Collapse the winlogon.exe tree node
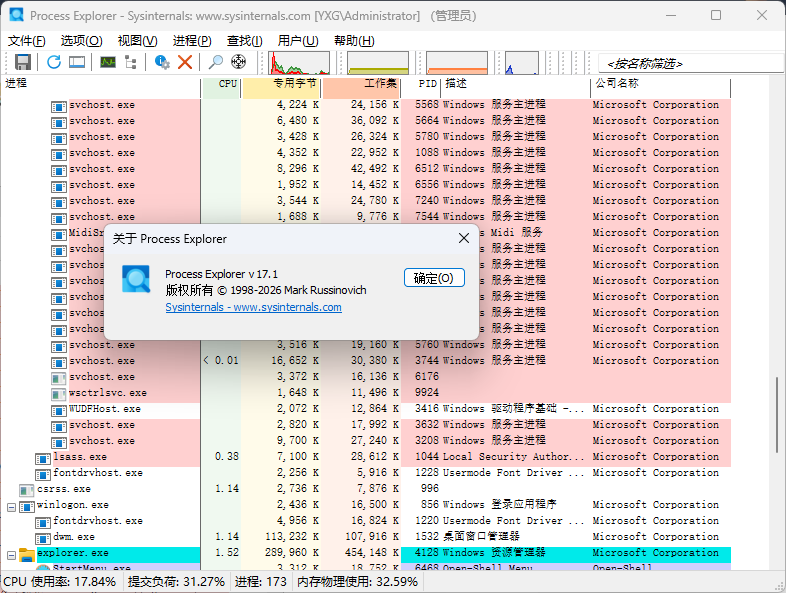The image size is (786, 593). pyautogui.click(x=11, y=507)
